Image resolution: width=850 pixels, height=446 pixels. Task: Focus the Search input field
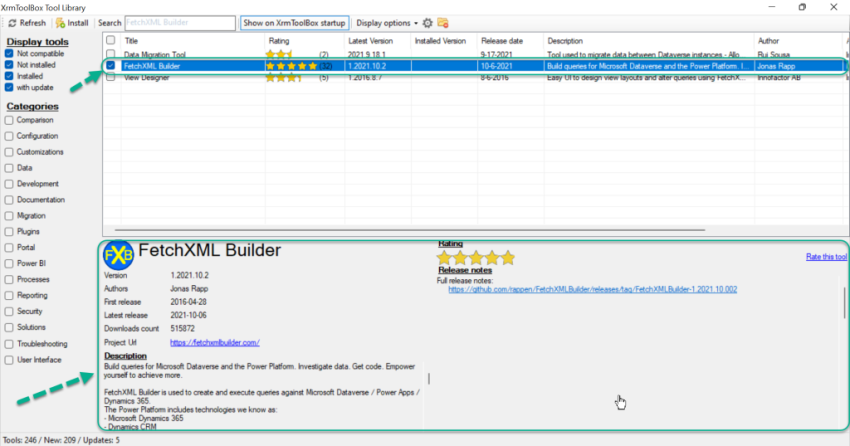click(180, 23)
